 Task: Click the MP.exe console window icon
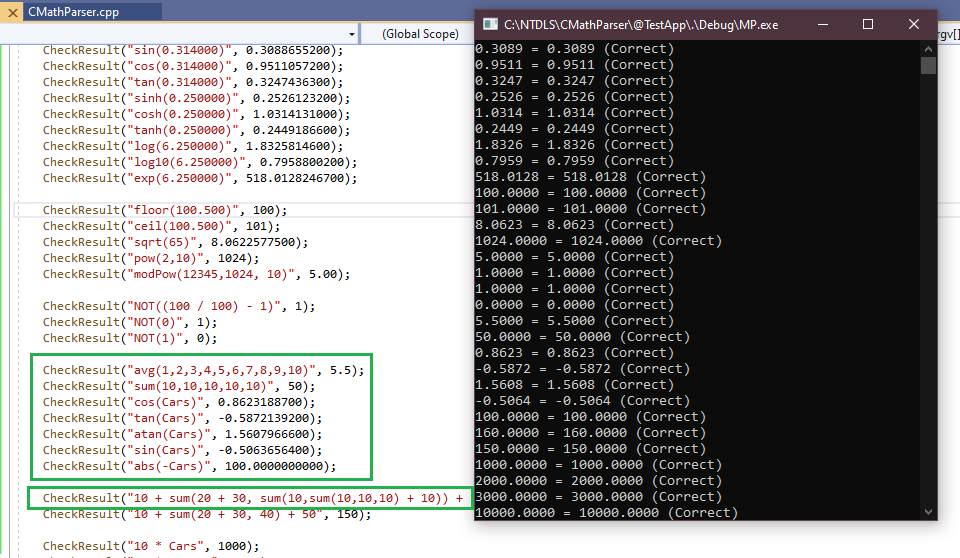[x=490, y=25]
